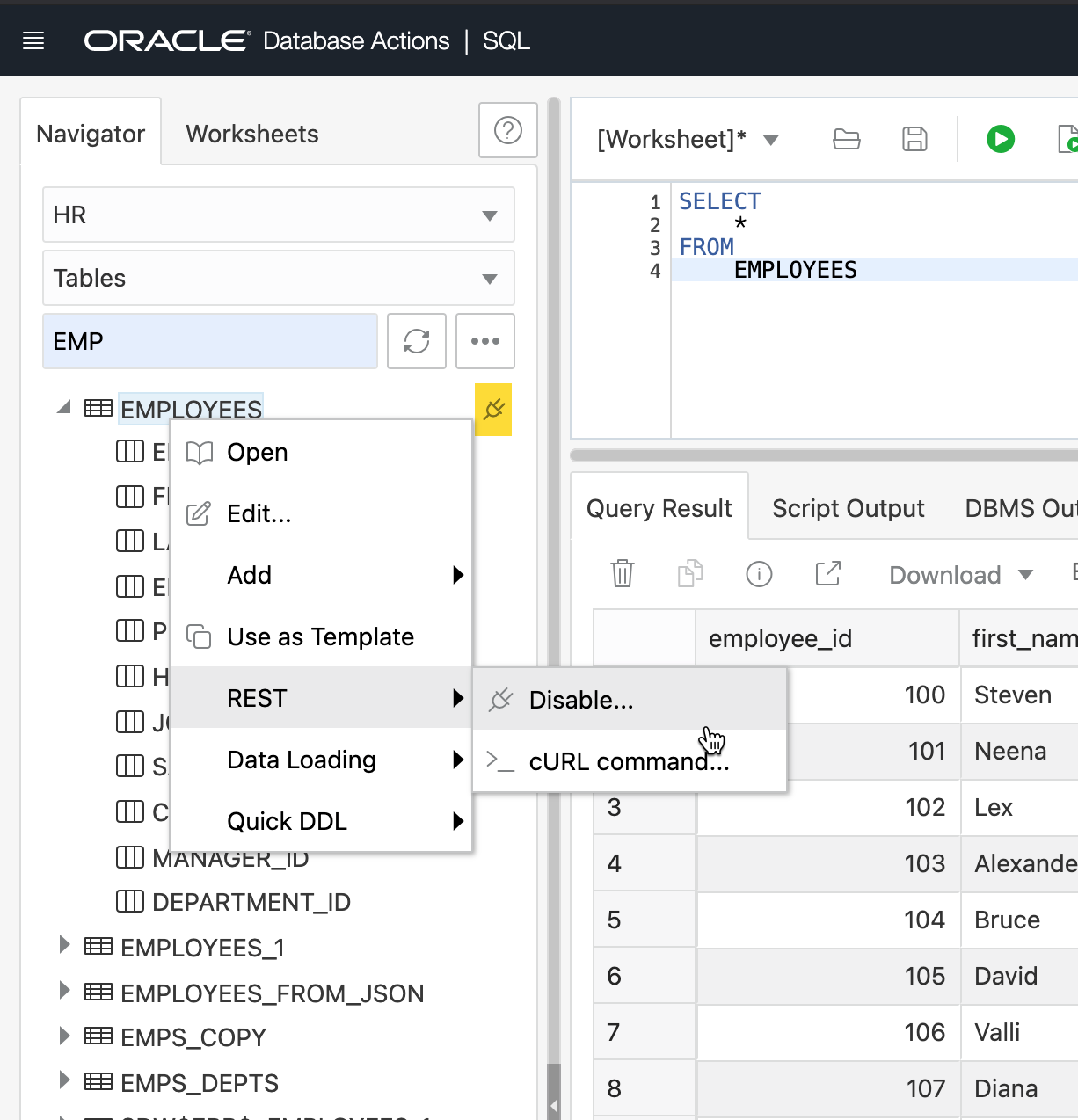Click the EMPLOYEES_1 table icon
1078x1120 pixels.
[x=98, y=947]
